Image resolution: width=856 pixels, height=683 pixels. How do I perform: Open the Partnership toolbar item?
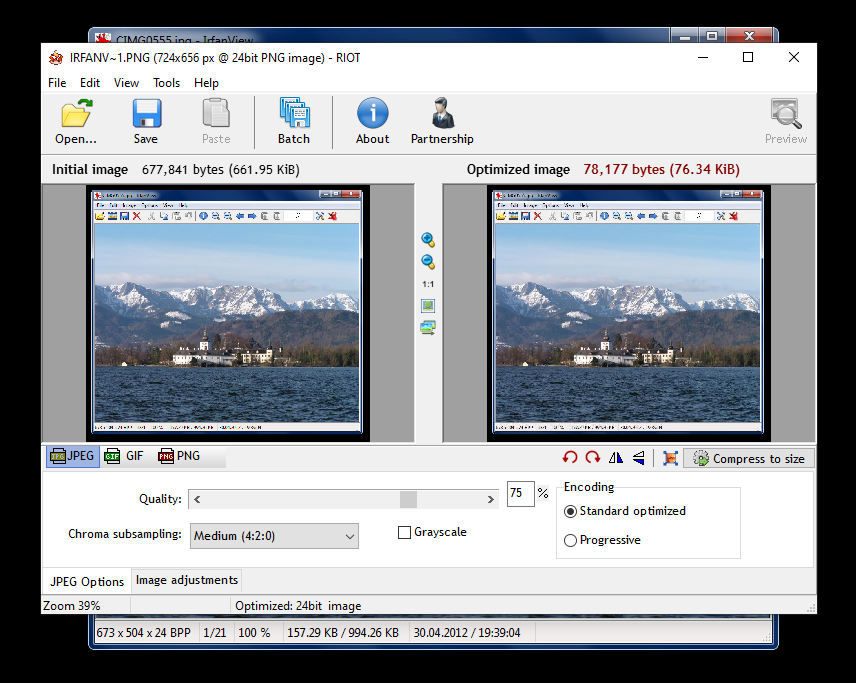coord(442,121)
